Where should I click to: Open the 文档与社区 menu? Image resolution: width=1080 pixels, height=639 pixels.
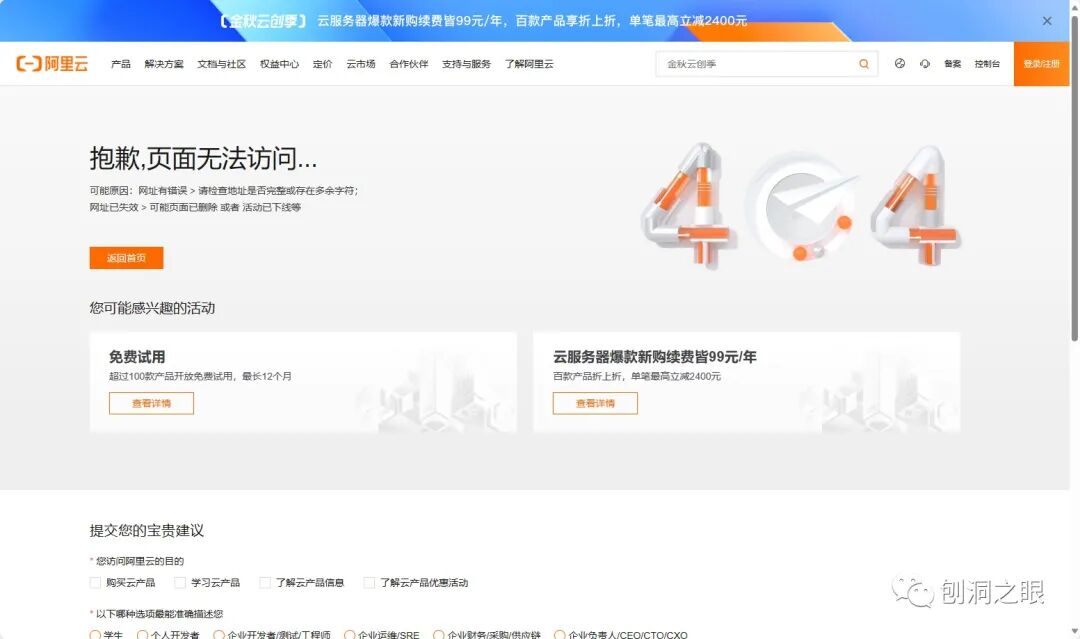pos(221,64)
